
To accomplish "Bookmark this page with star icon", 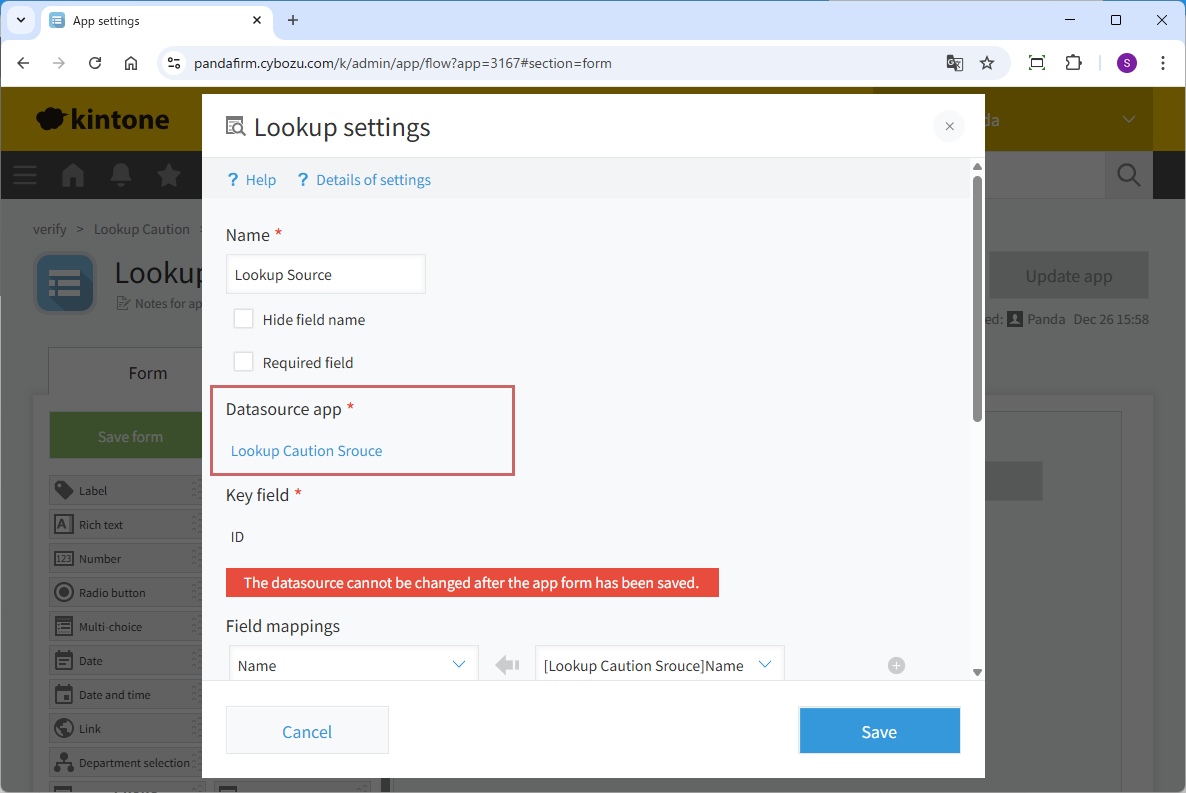I will (987, 63).
